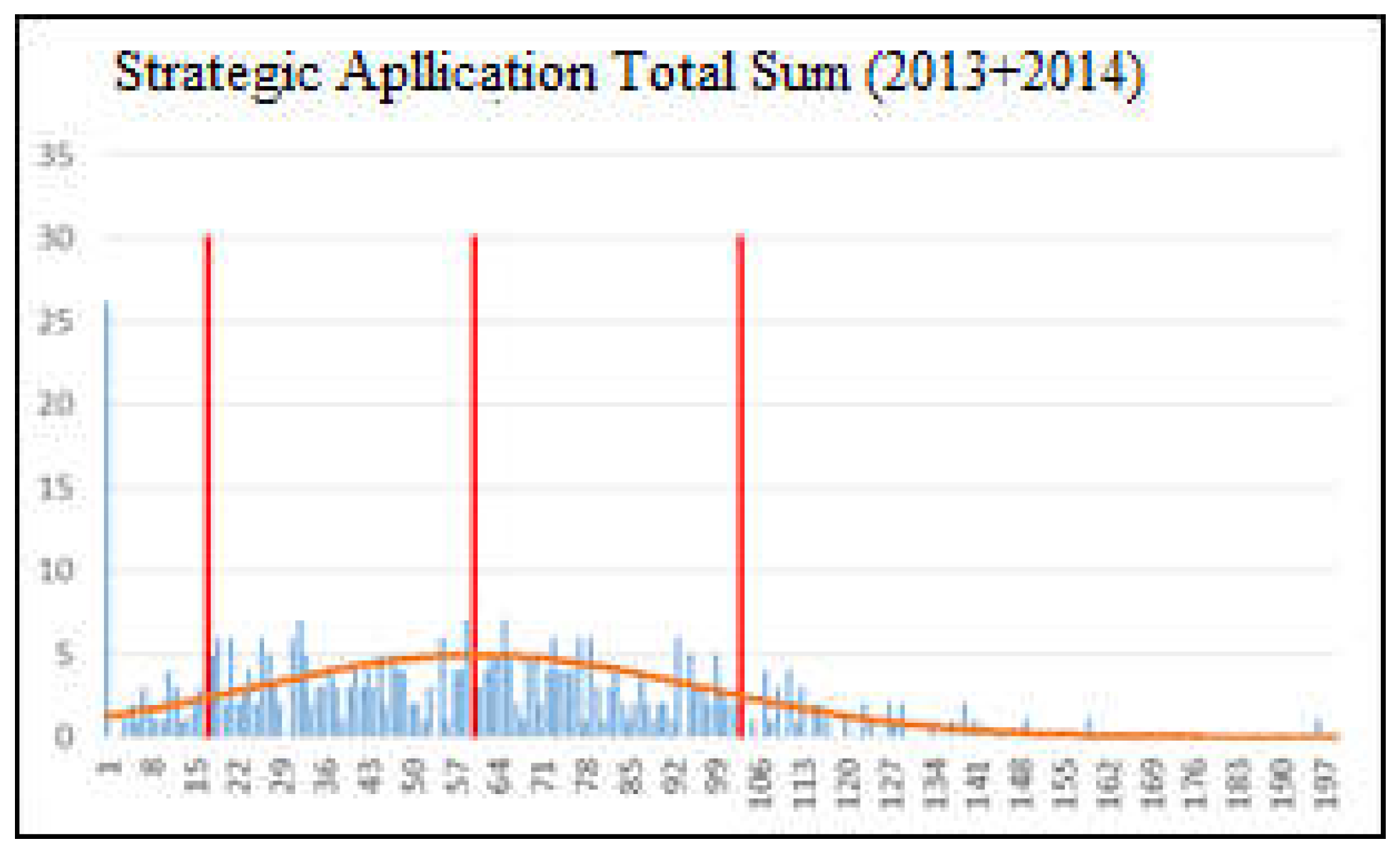Screen dimensions: 1400x856
Task: Click the middle red vertical line
Action: (x=474, y=463)
